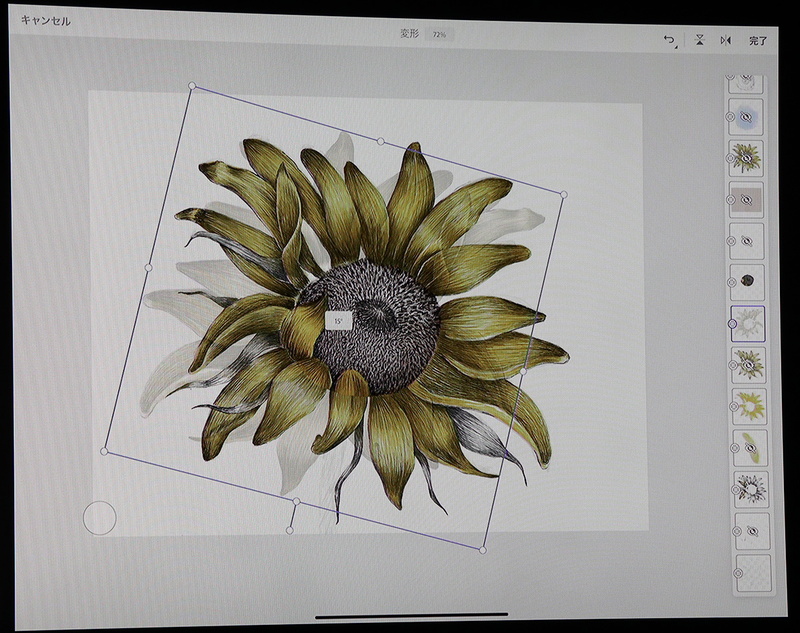Select the yellow petals ring layer thumbnail
The height and width of the screenshot is (633, 800).
(749, 407)
